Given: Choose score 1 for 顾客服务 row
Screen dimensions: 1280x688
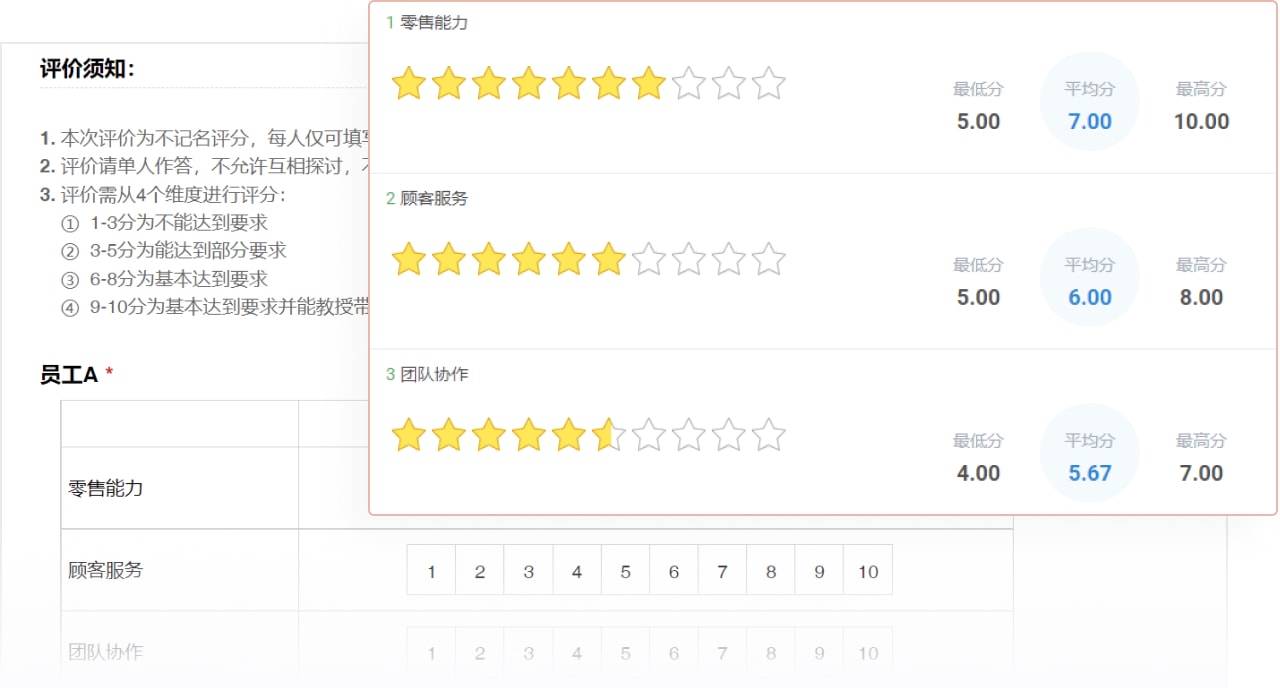Looking at the screenshot, I should click(431, 571).
